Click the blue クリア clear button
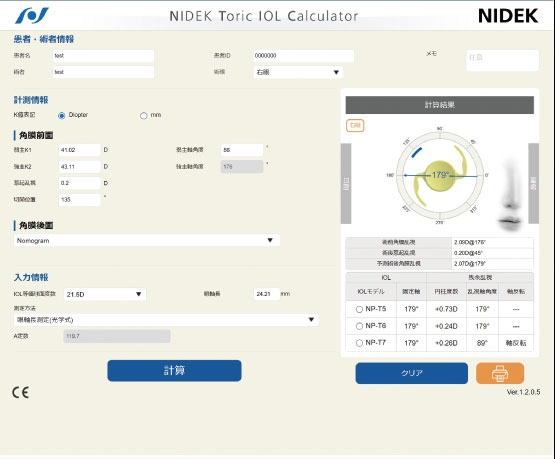 click(x=412, y=373)
